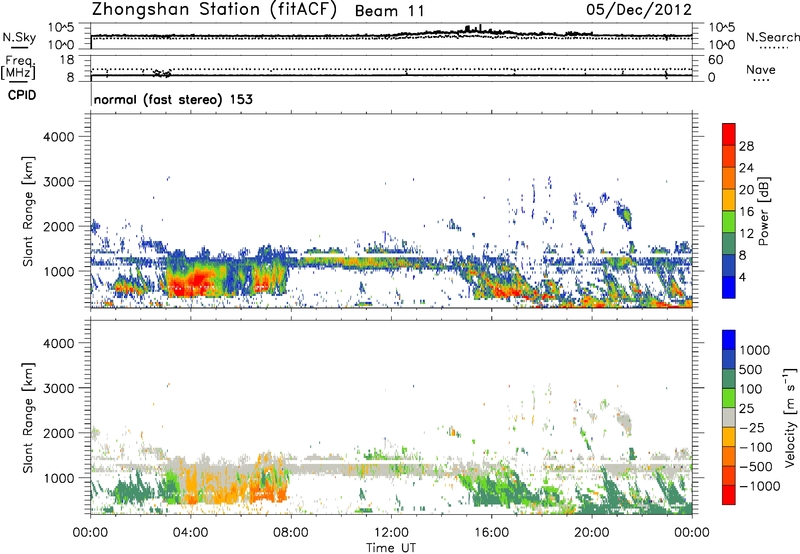Click the Velocity [m s-1] colorbar title
The height and width of the screenshot is (554, 800).
tap(790, 417)
